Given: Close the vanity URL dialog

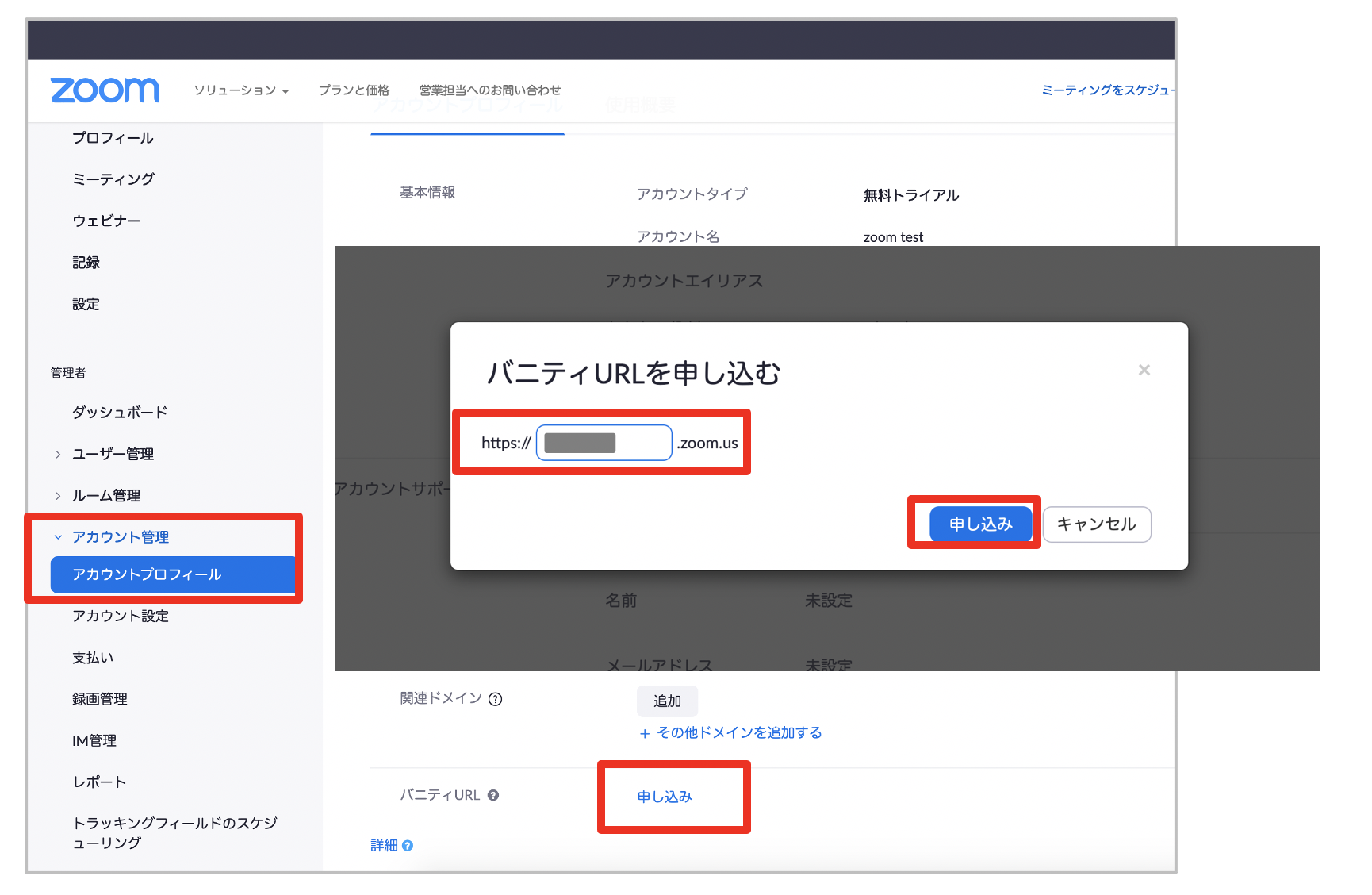Looking at the screenshot, I should [x=1144, y=370].
